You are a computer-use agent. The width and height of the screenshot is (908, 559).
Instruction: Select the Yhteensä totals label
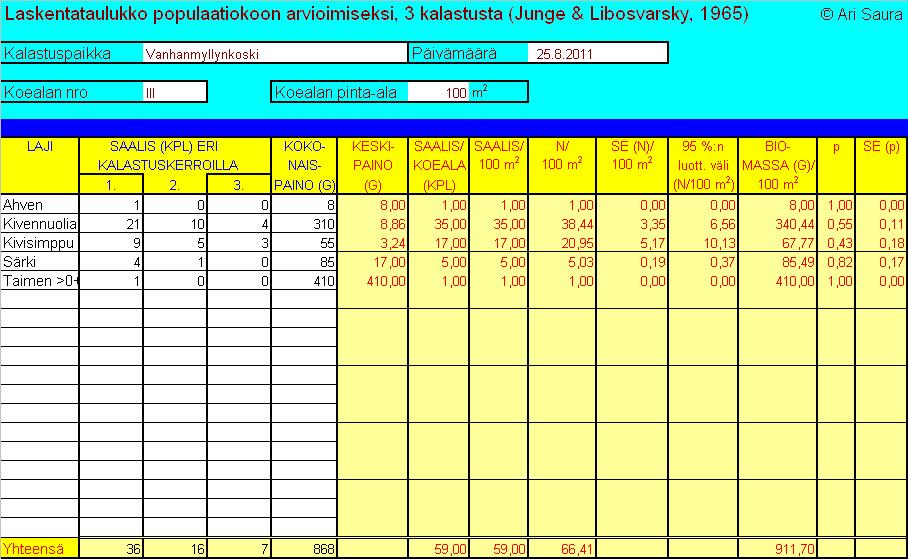tap(40, 549)
